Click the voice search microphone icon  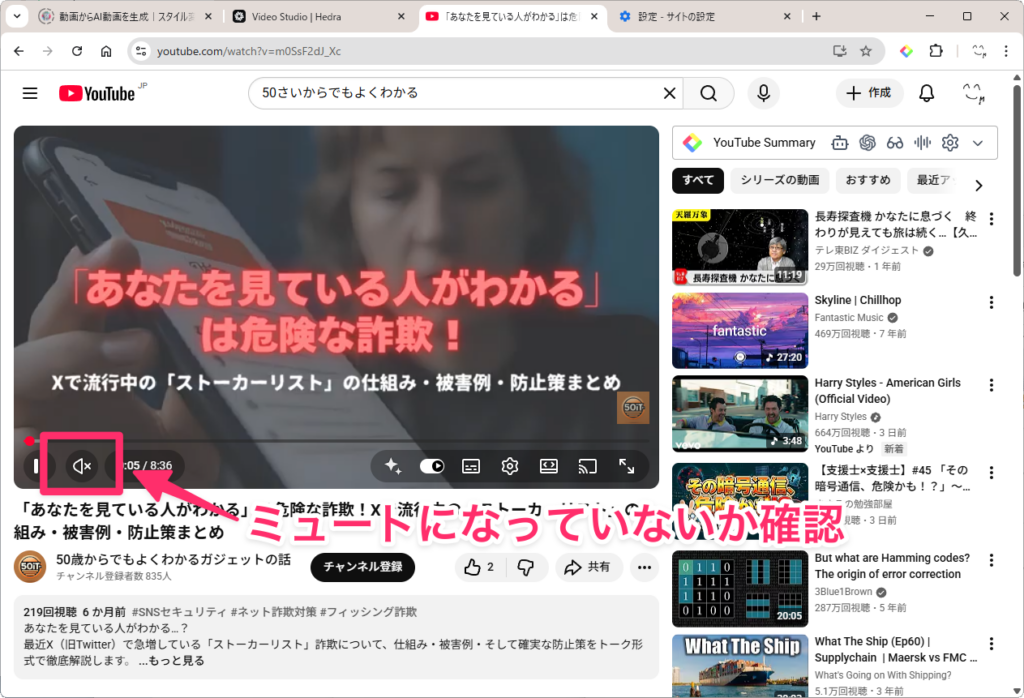764,93
